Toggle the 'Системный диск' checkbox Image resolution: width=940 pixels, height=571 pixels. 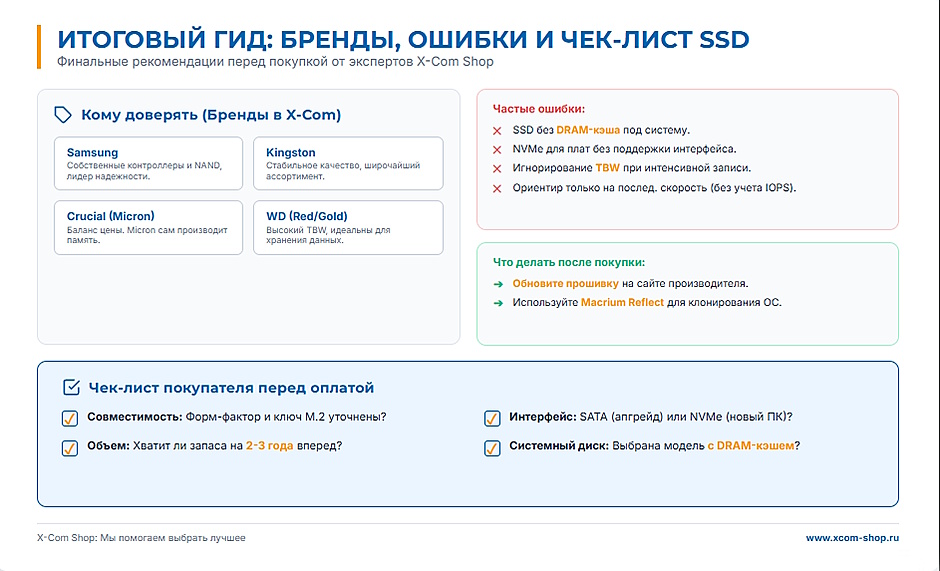tap(492, 447)
